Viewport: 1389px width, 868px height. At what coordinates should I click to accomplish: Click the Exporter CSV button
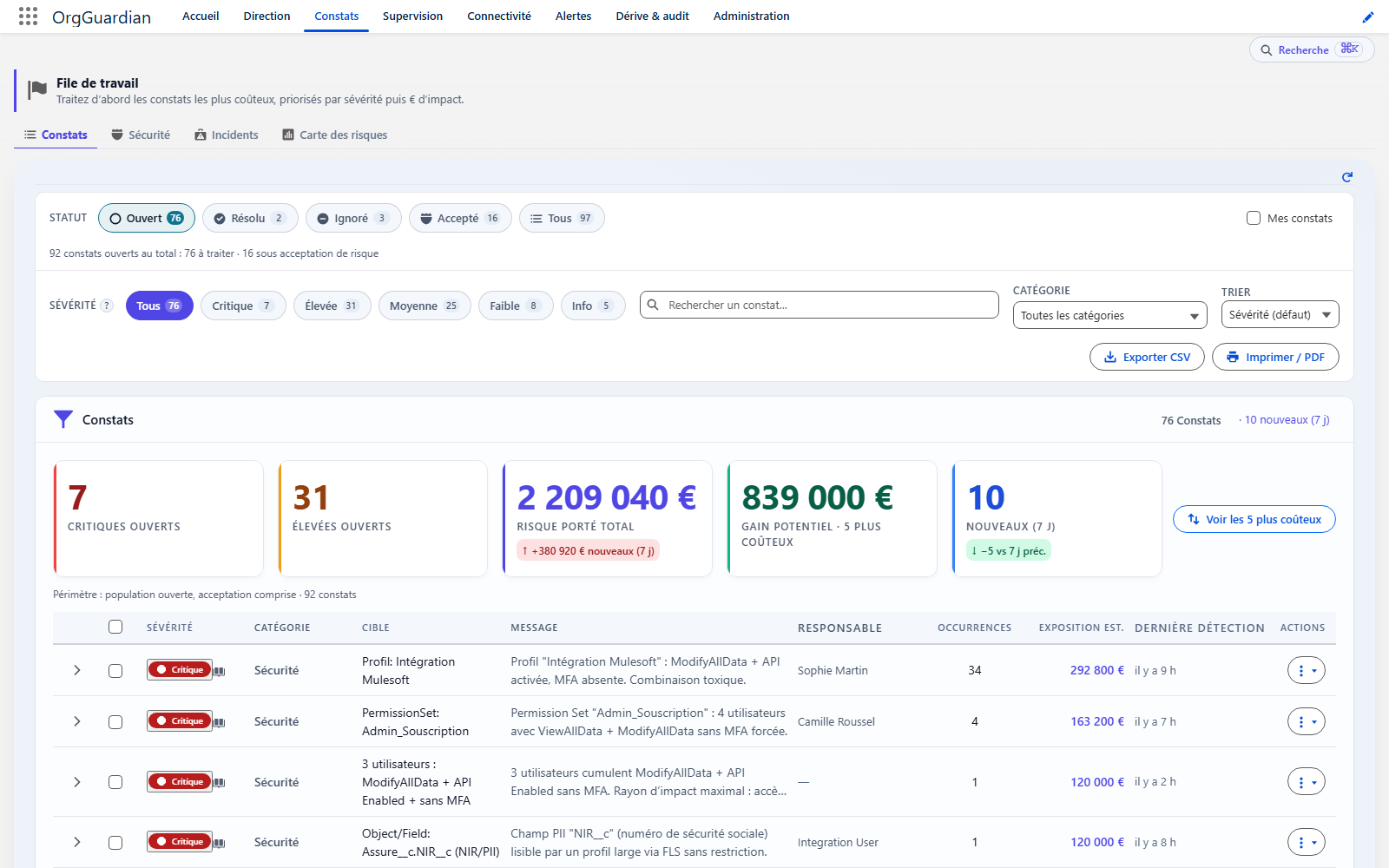1147,357
